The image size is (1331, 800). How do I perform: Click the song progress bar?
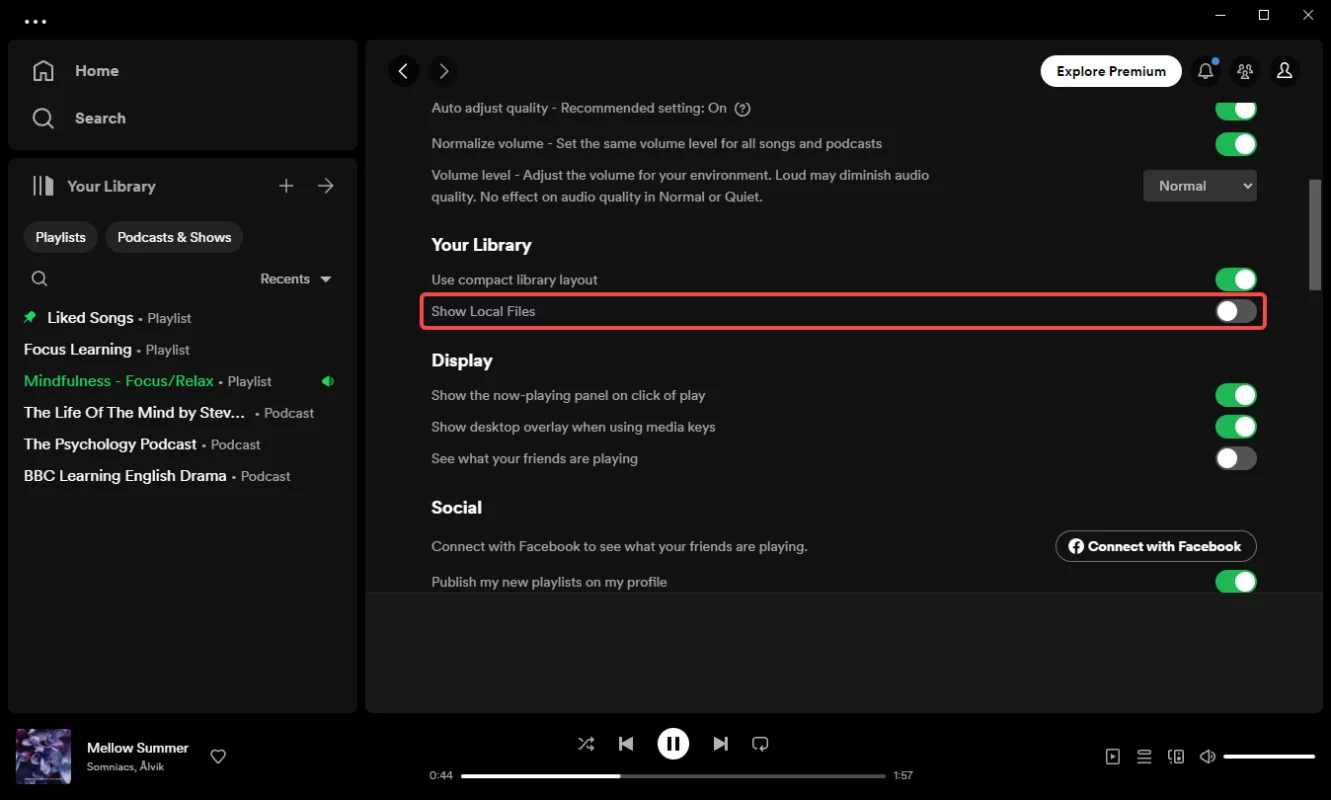coord(673,776)
